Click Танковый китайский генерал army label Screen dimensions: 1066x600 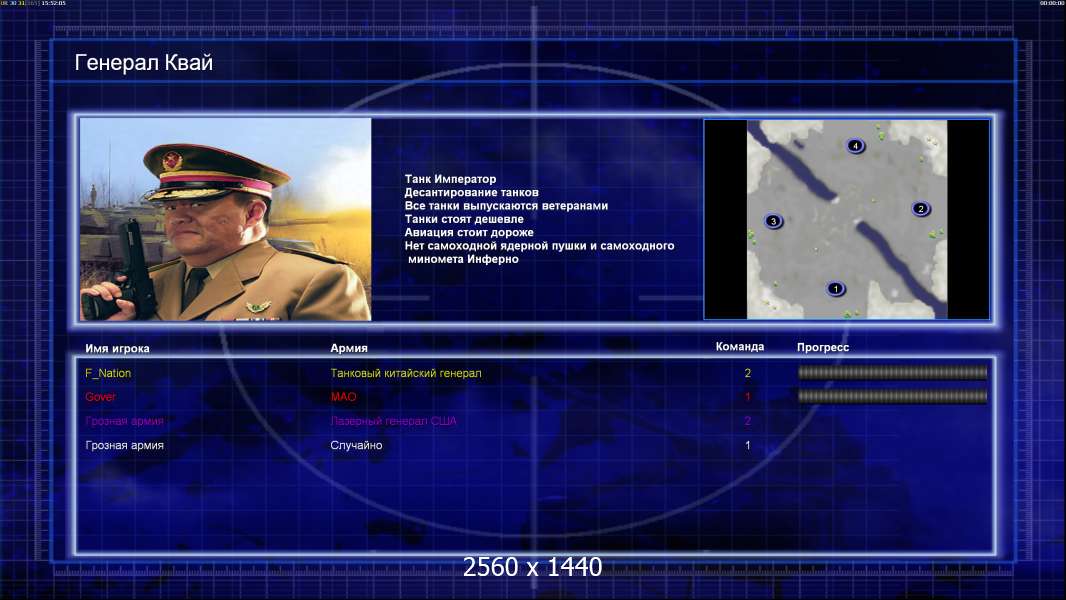click(x=406, y=373)
